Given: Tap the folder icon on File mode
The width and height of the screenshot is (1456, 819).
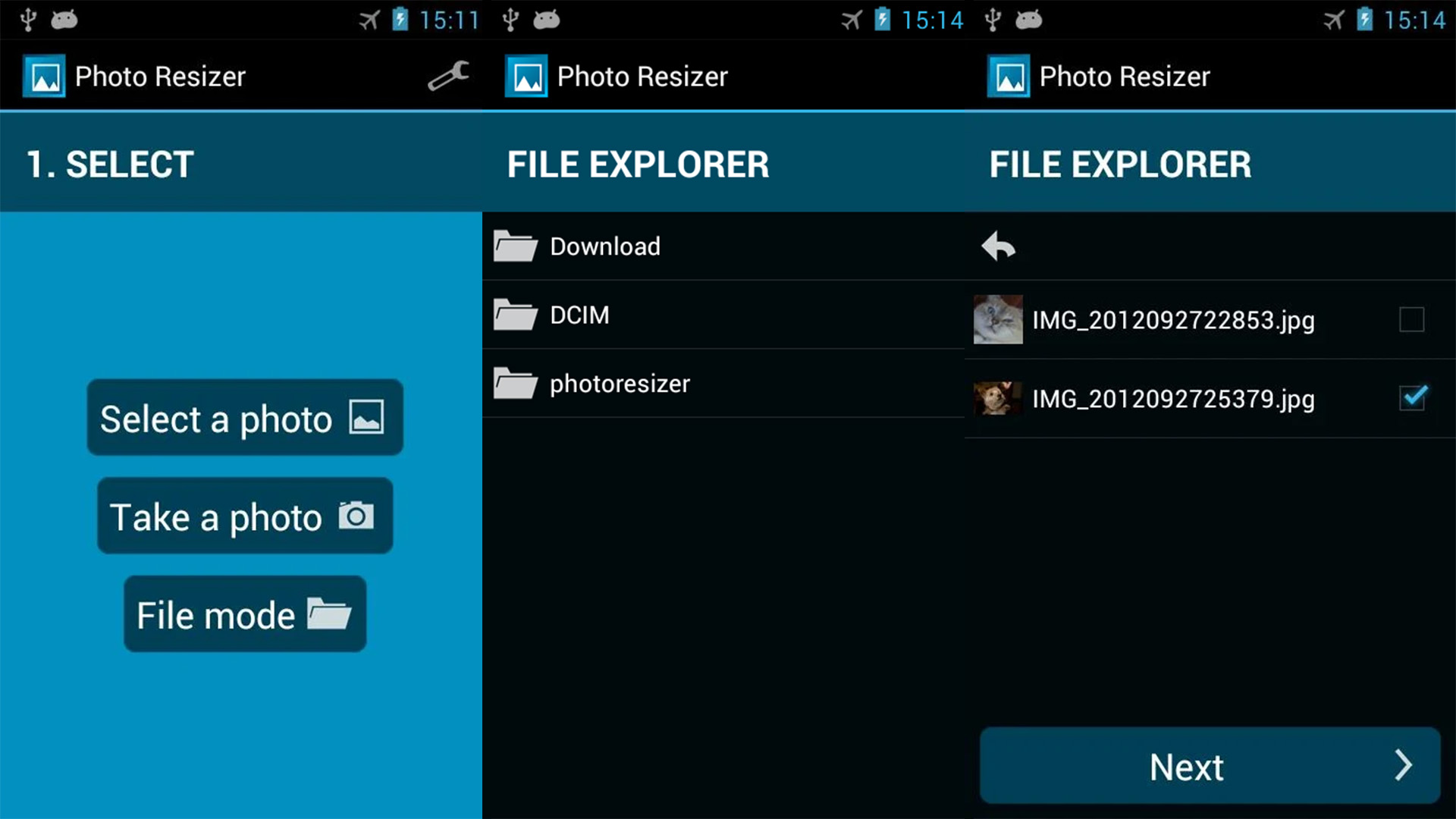Looking at the screenshot, I should click(329, 613).
